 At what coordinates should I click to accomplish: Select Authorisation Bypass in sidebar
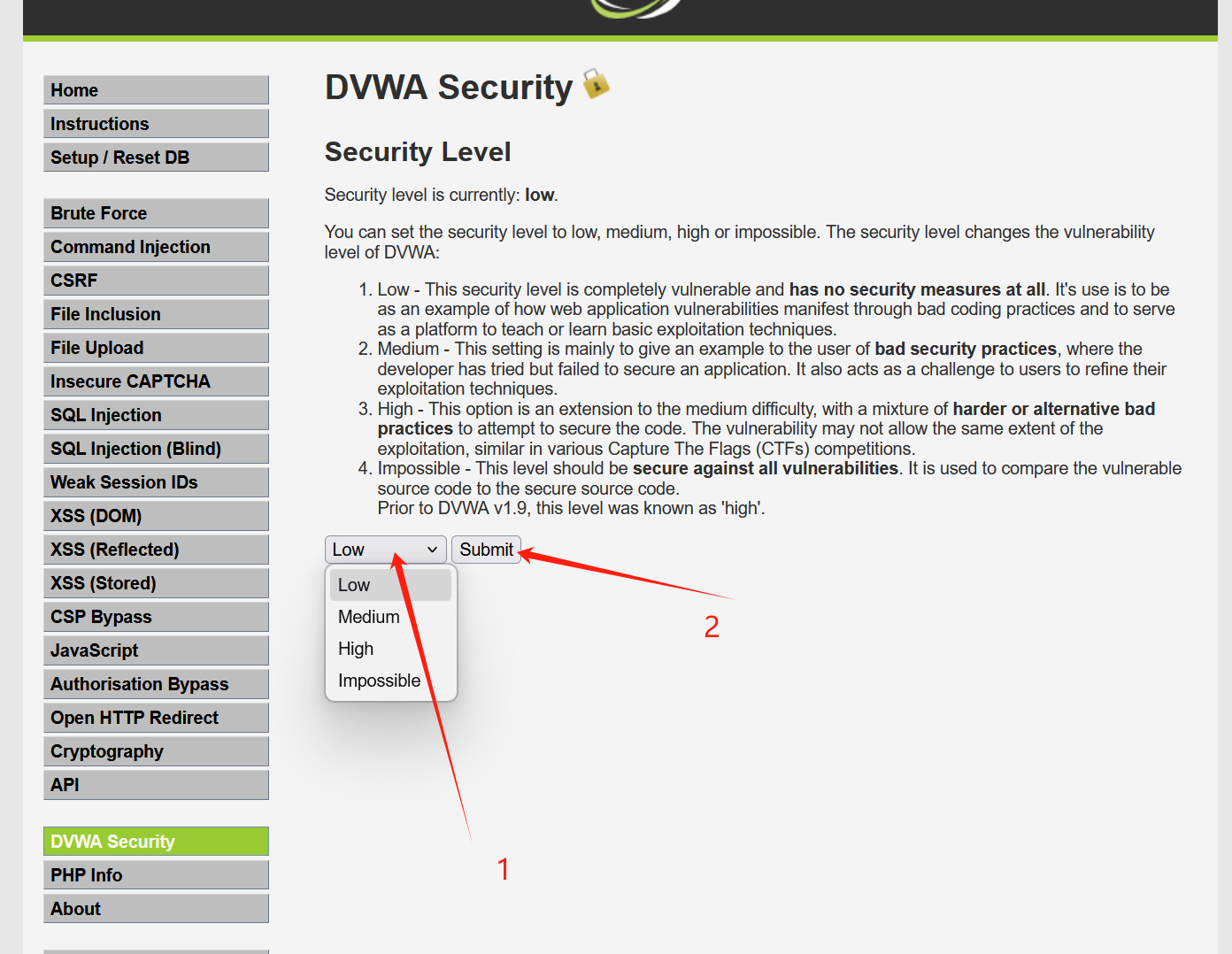pos(156,684)
